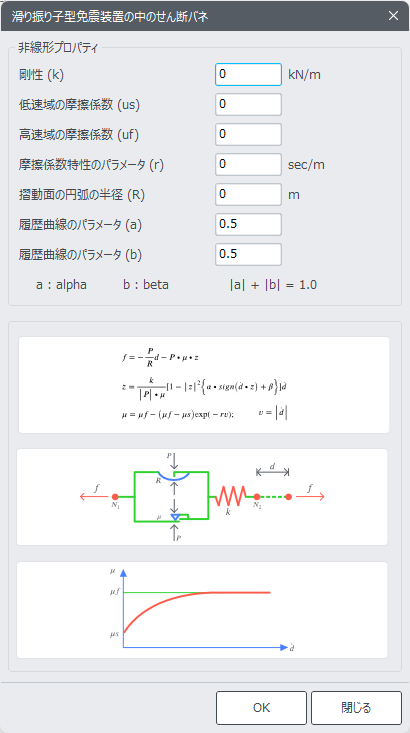This screenshot has height=733, width=410.
Task: Confirm with the OK button
Action: 261,708
